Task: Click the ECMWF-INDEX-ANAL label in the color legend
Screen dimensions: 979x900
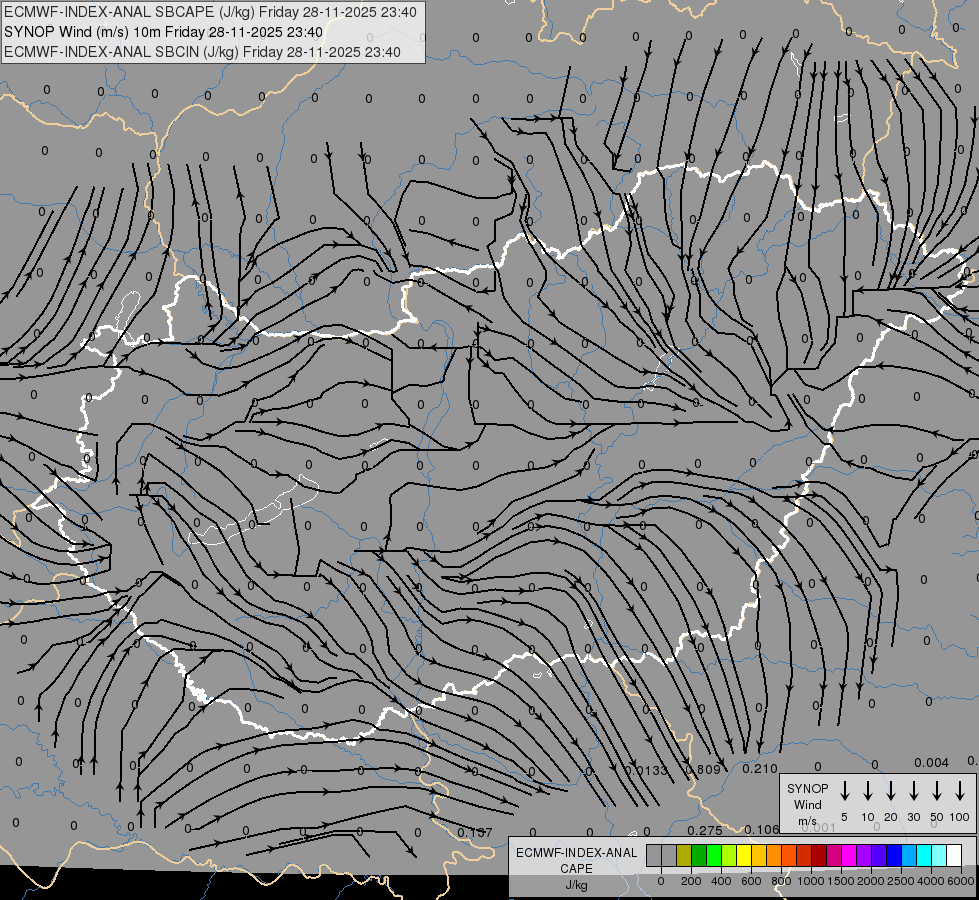Action: (576, 853)
